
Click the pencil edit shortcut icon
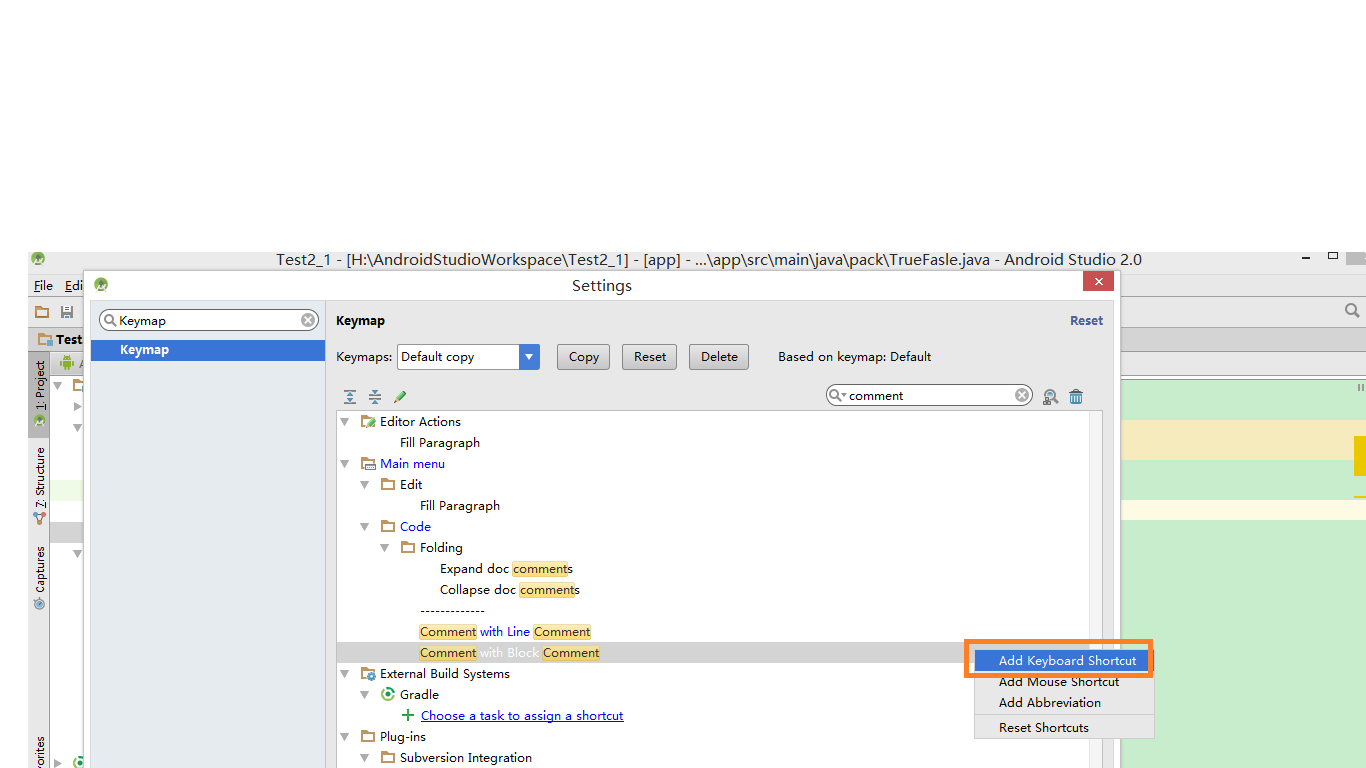tap(400, 397)
